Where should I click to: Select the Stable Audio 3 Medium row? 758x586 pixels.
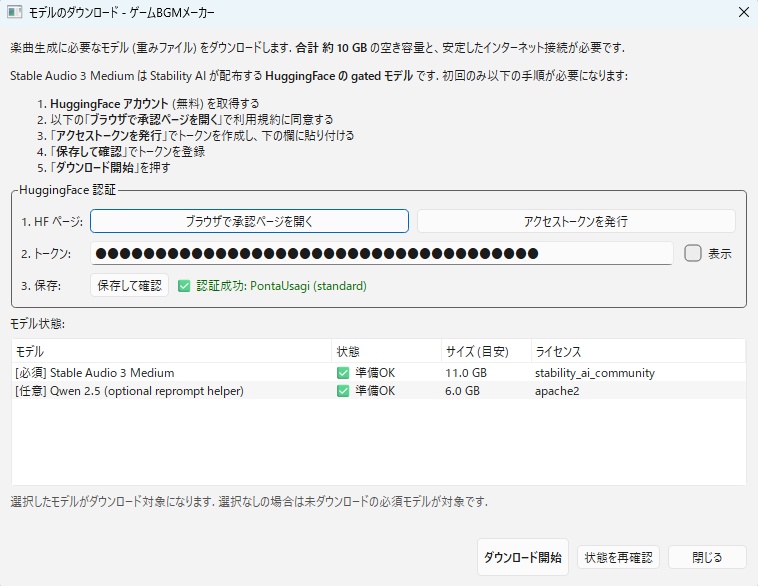click(x=379, y=373)
